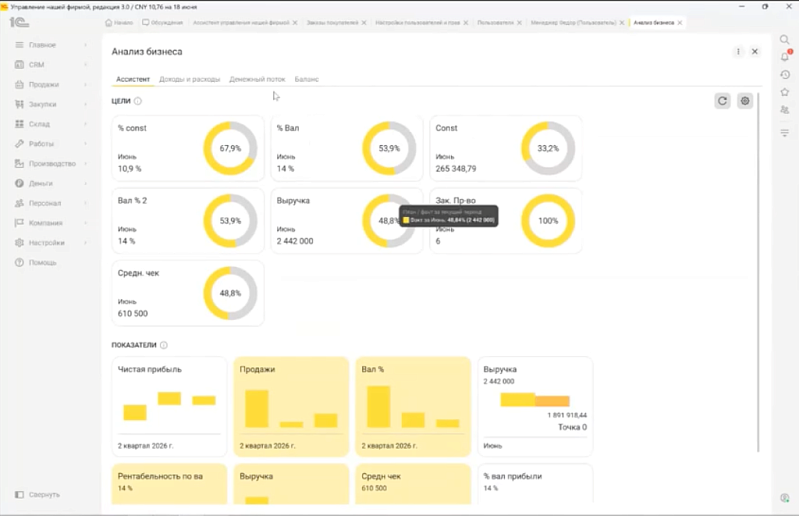Expand the Работы menu chevron
799x516 pixels.
(x=85, y=144)
